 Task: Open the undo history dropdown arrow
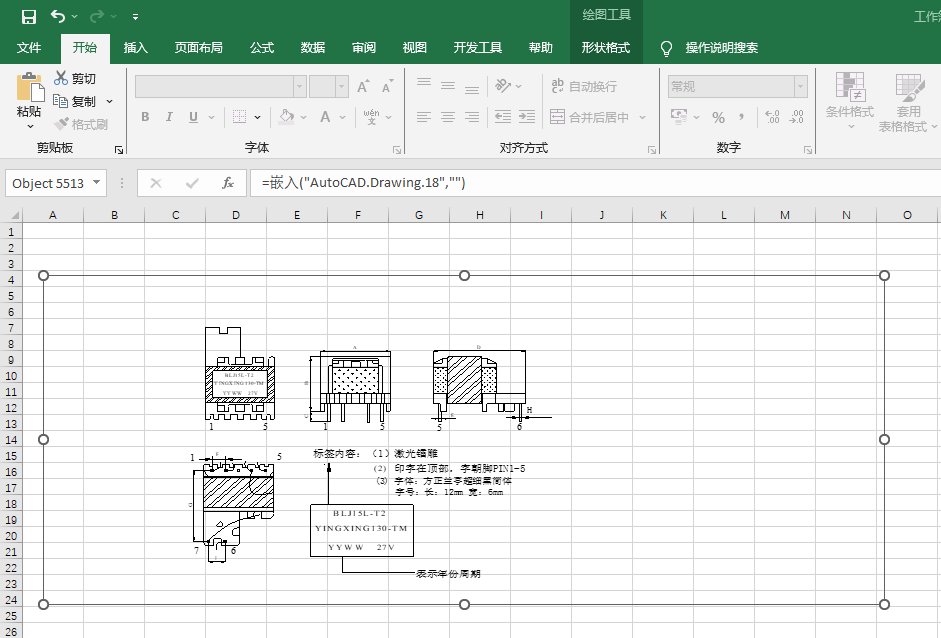coord(74,17)
